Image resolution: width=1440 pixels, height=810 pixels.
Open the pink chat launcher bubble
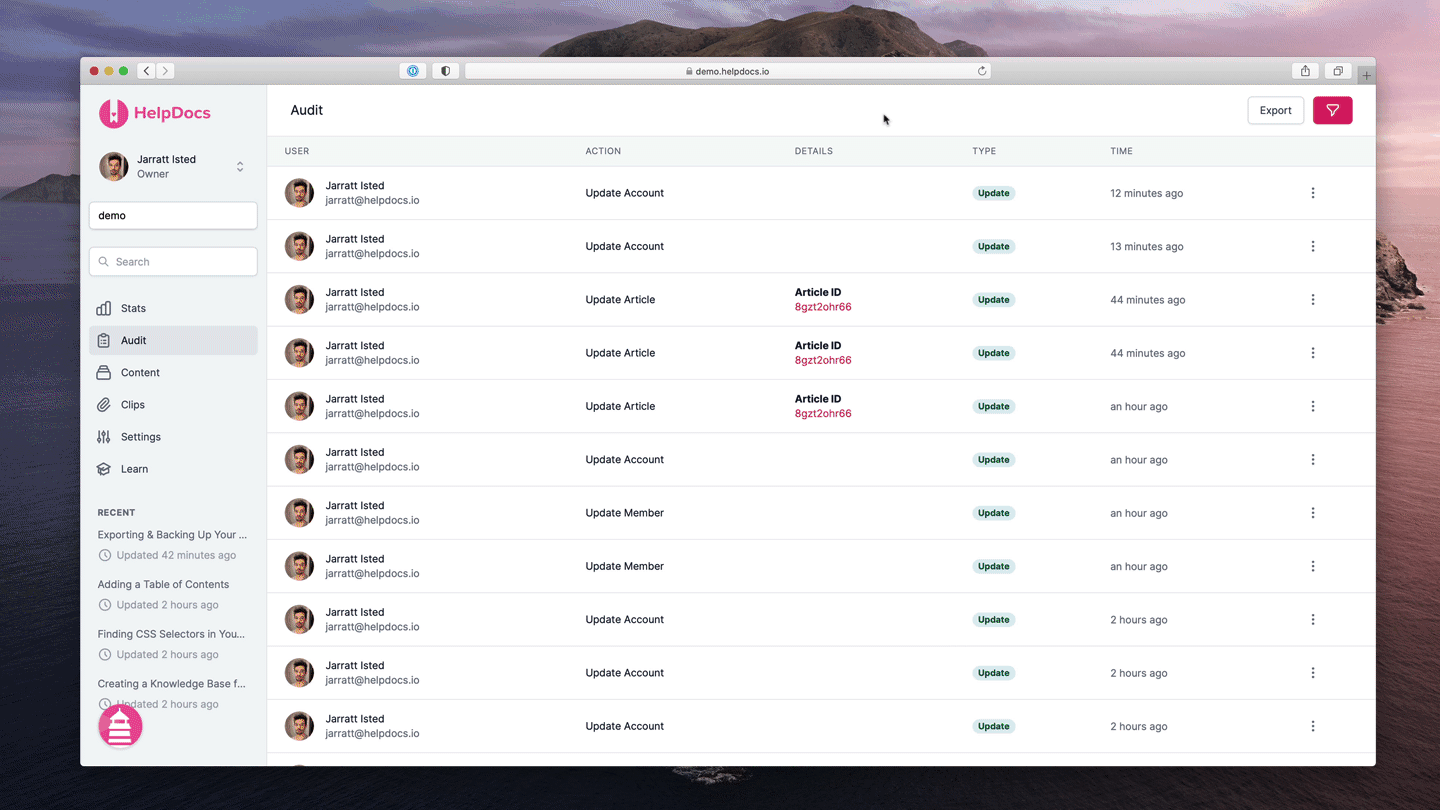pos(120,726)
